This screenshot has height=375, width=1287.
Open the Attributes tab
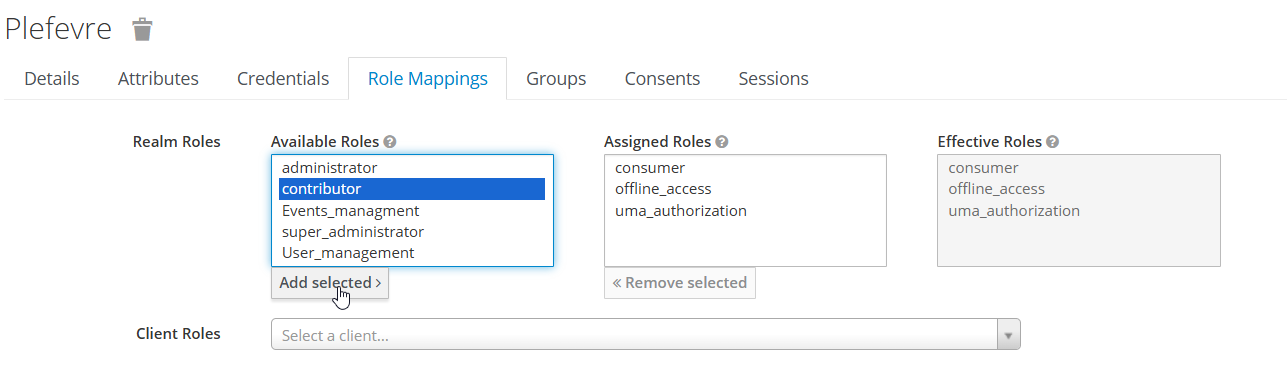158,78
